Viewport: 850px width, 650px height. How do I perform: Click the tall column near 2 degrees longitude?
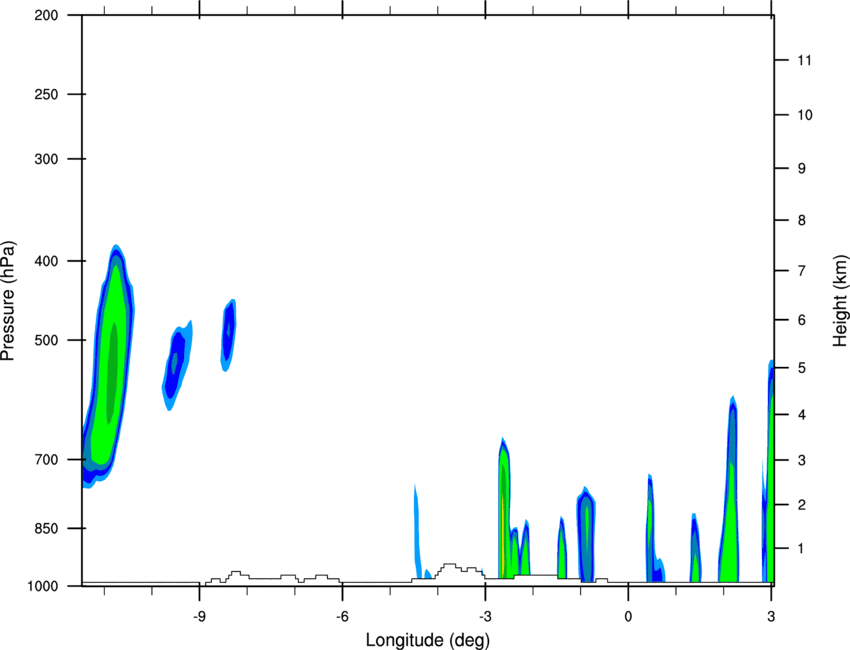pyautogui.click(x=729, y=491)
